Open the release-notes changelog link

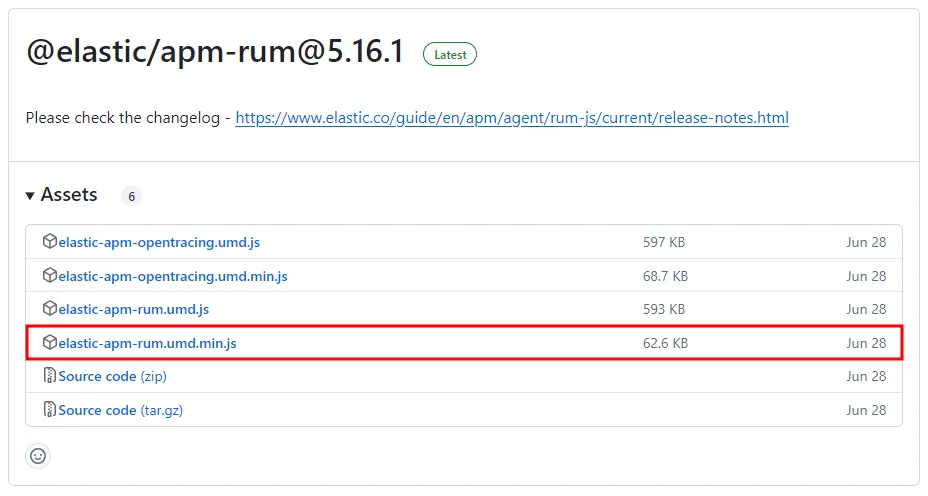(x=512, y=118)
